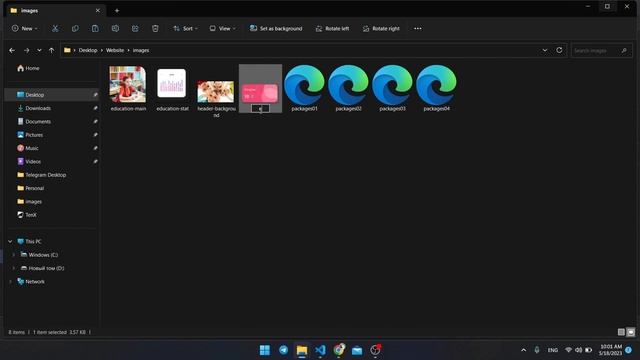Open Telegram from taskbar
640x360 pixels.
click(x=283, y=350)
